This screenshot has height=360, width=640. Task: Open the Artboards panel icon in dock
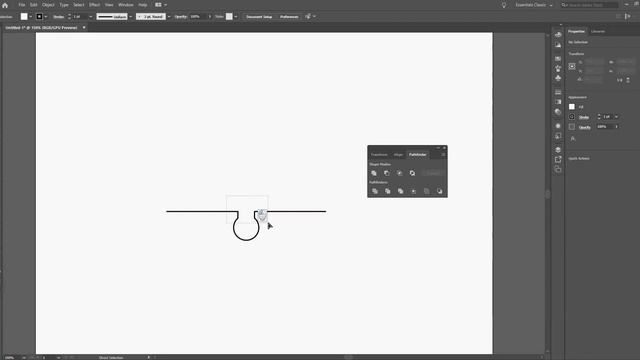coord(558,169)
